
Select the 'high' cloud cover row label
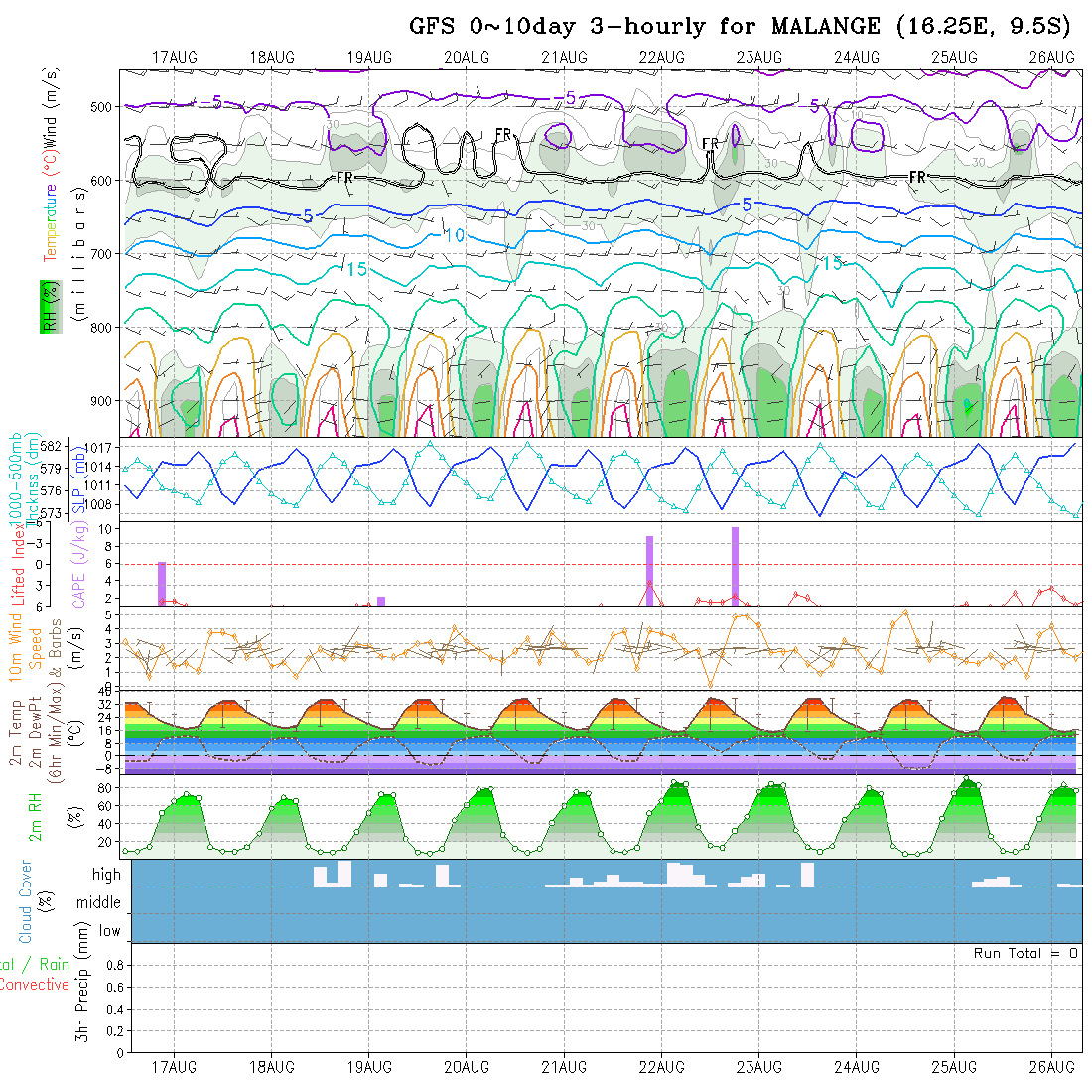coord(106,875)
